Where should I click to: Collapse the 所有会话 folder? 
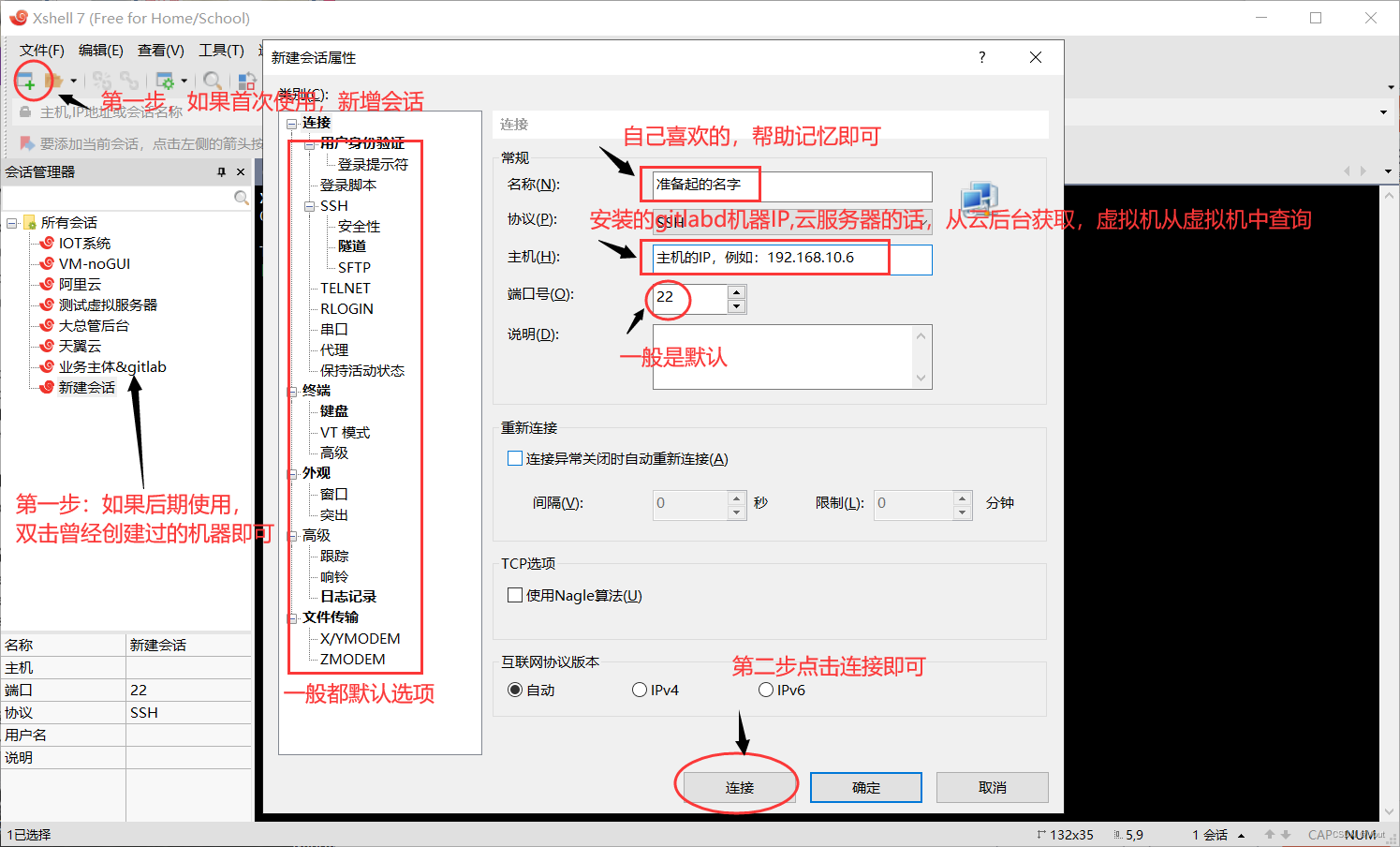(x=11, y=223)
